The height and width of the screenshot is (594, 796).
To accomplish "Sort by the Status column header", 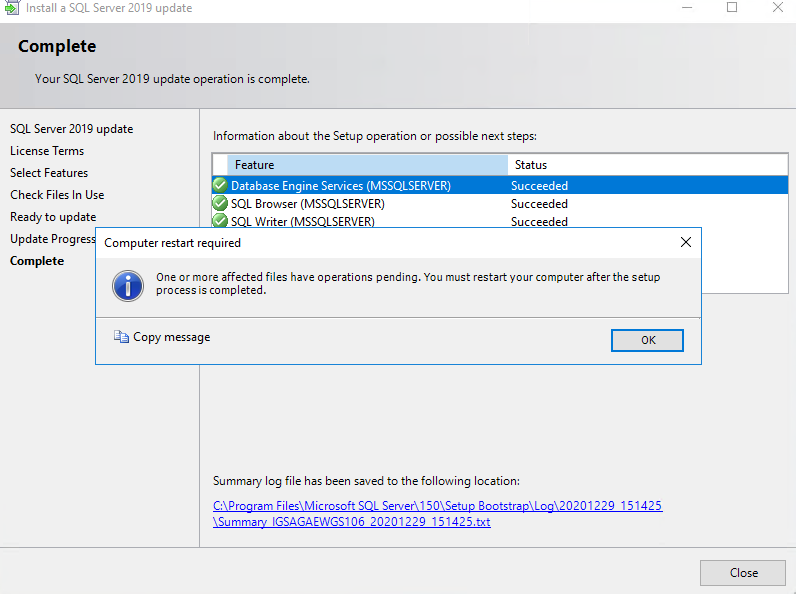I will pos(647,165).
